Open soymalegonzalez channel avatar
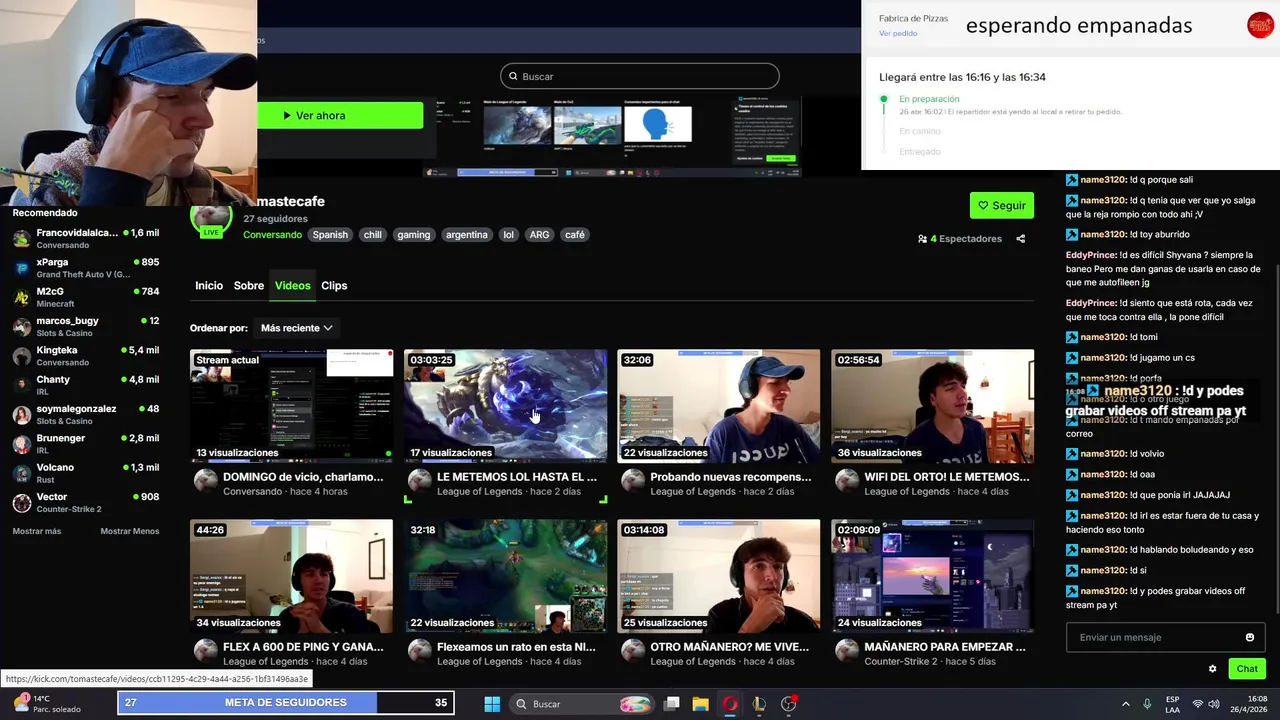The width and height of the screenshot is (1280, 720). tap(21, 414)
